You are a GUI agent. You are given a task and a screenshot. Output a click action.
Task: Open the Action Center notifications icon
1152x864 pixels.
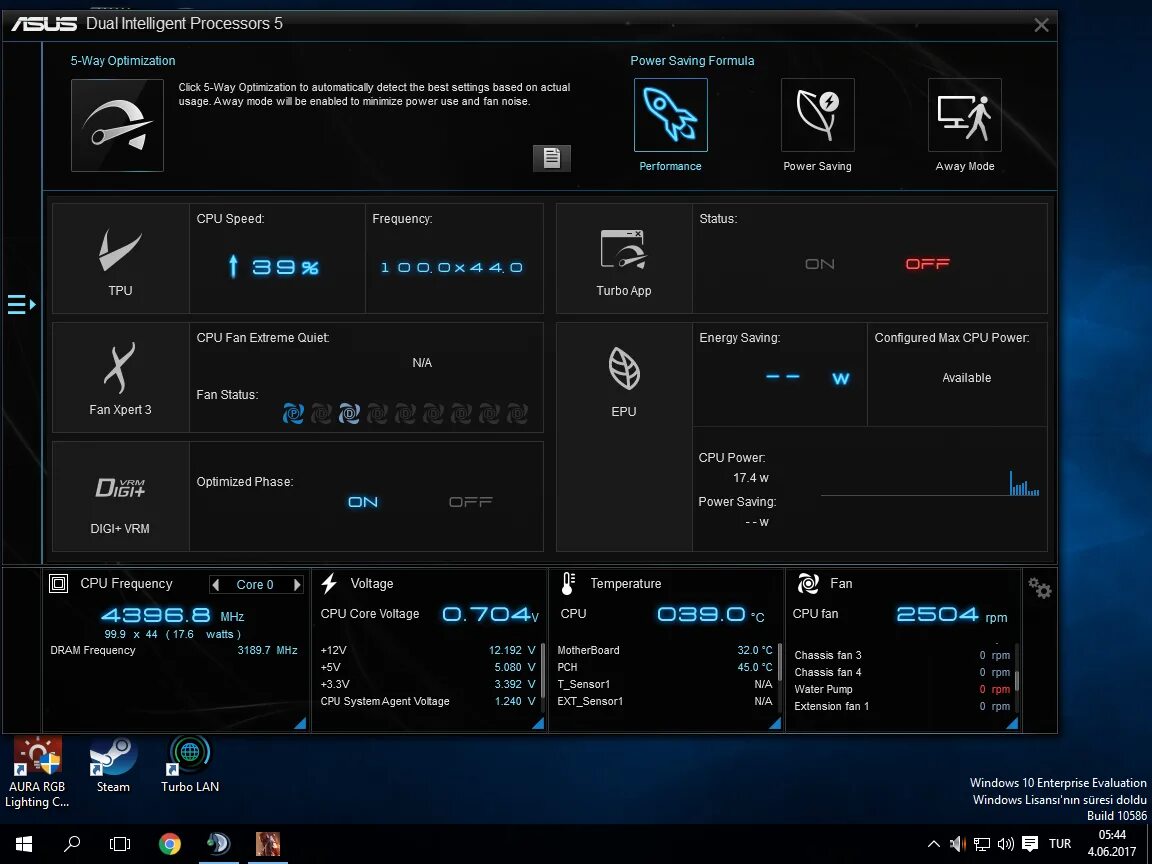(1030, 843)
